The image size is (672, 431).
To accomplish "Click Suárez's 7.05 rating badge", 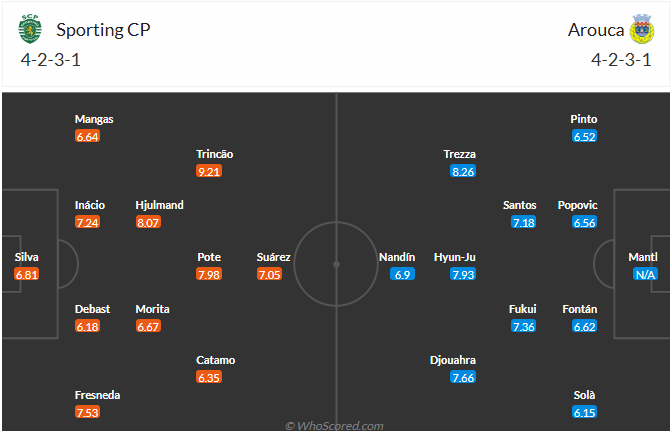I will click(270, 274).
